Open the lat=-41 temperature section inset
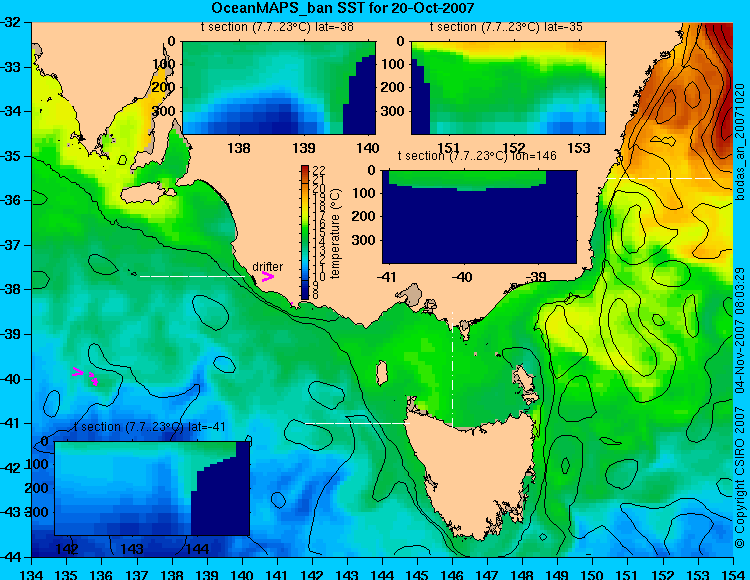 point(152,488)
